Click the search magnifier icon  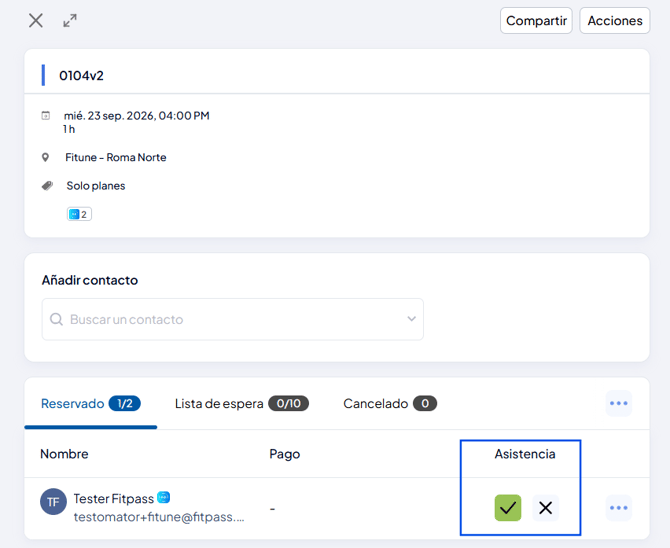click(56, 319)
